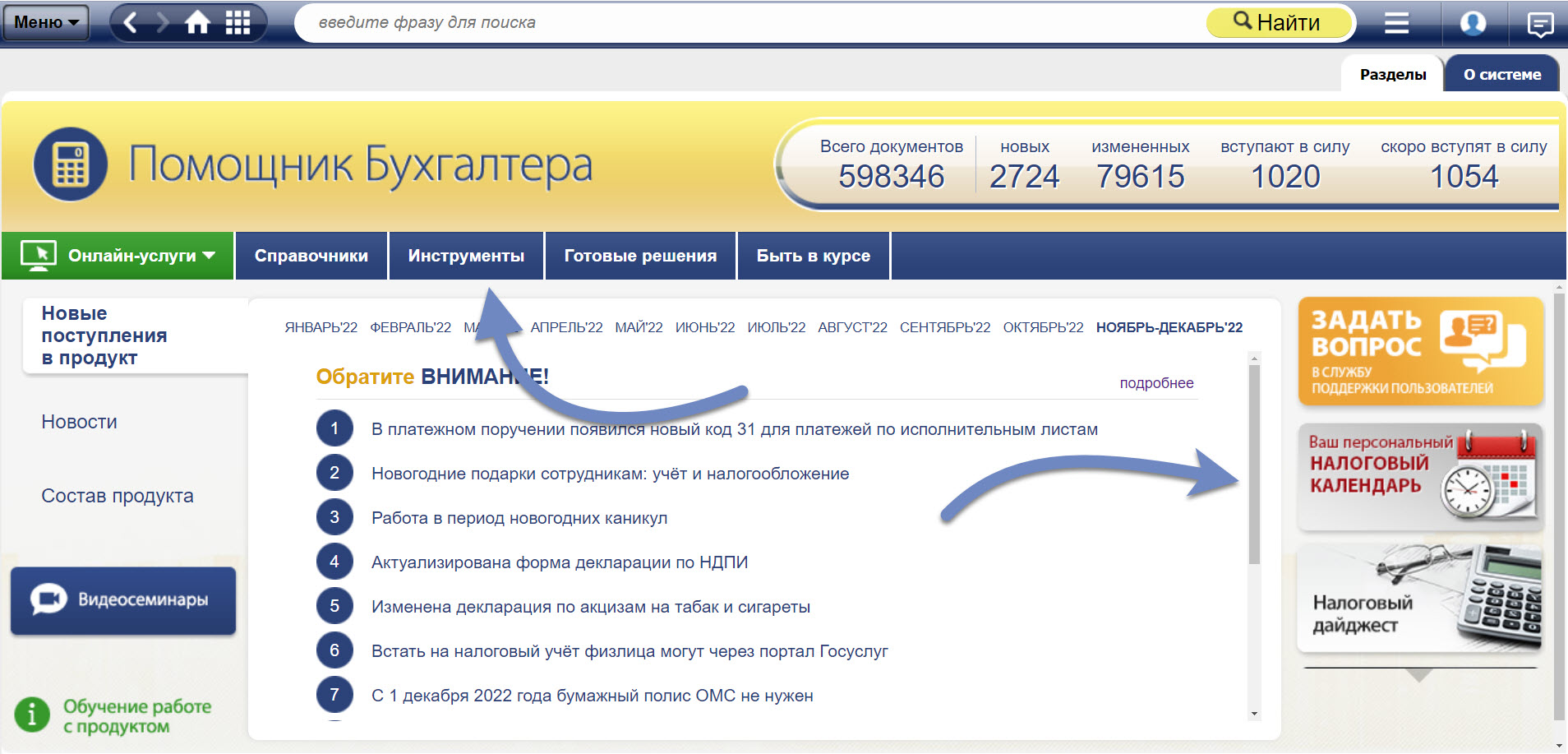The width and height of the screenshot is (1568, 754).
Task: Select the ОКТЯБРЬ'22 month tab
Action: point(1044,327)
